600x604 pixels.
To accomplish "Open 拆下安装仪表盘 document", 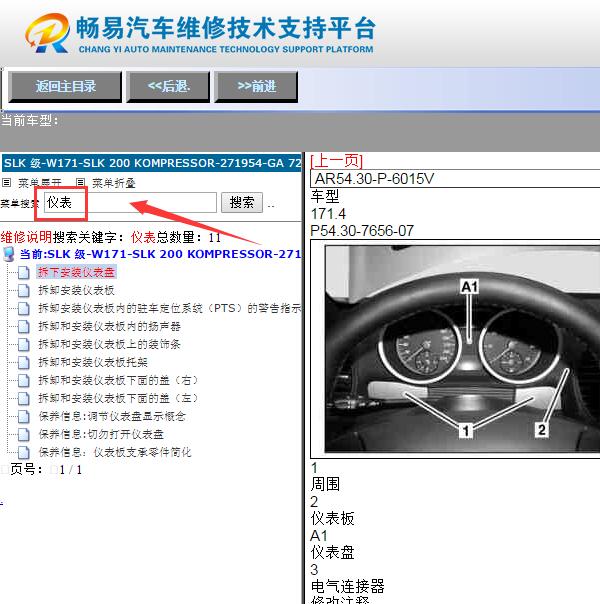I will 76,272.
